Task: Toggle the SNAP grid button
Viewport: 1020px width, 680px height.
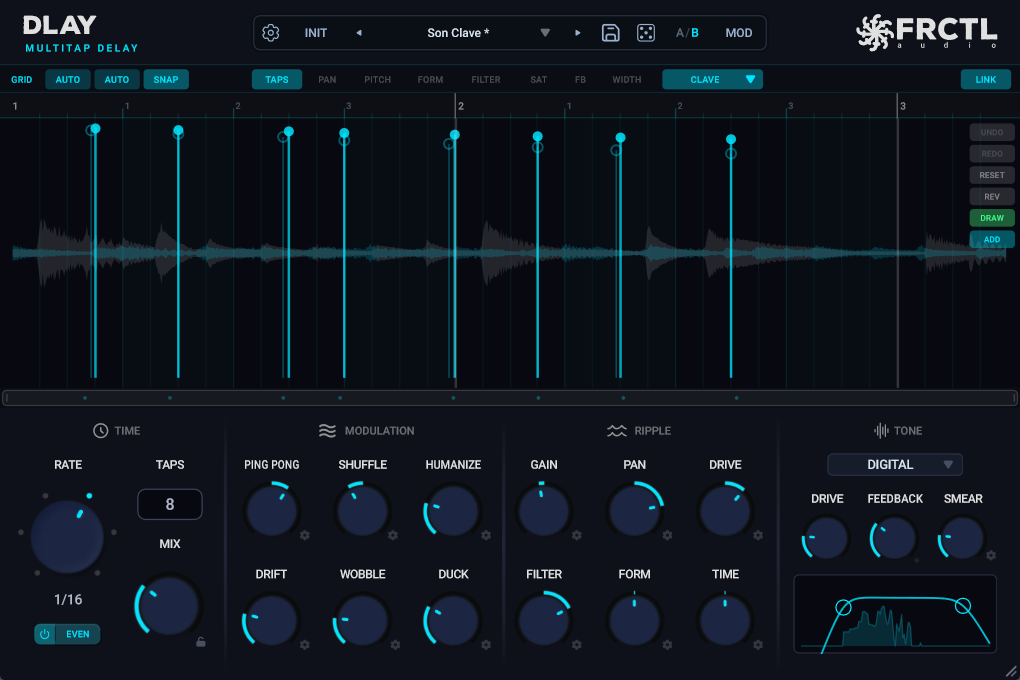Action: [166, 79]
